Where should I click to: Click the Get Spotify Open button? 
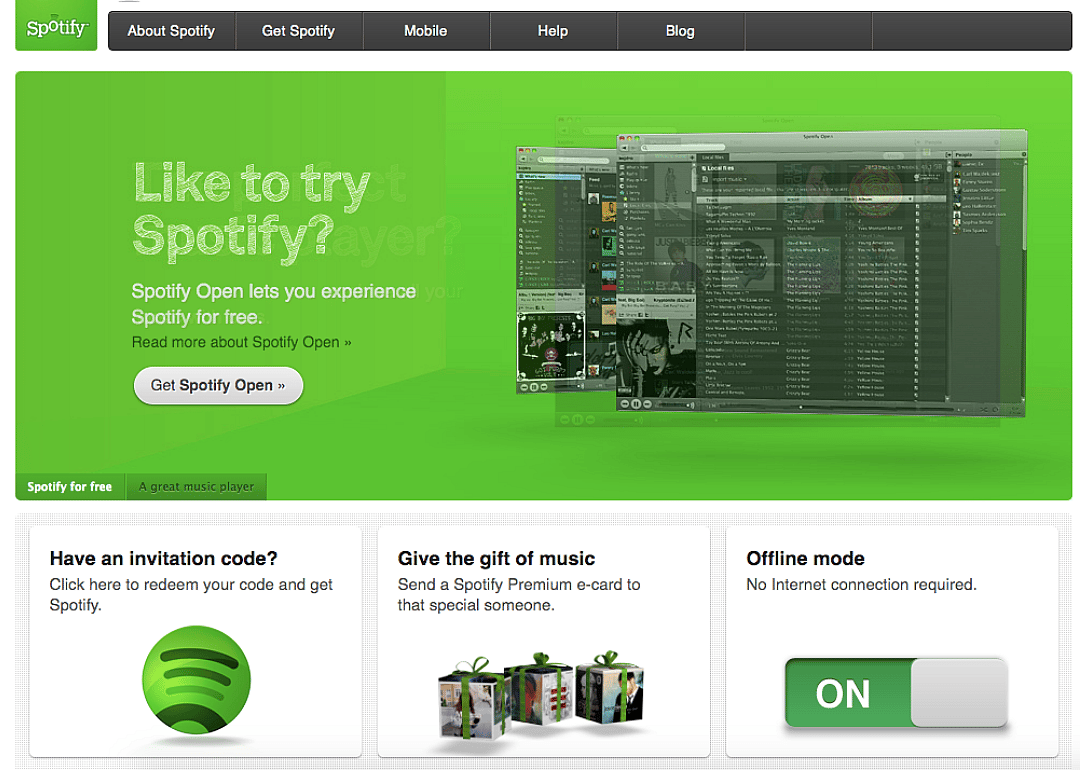(x=218, y=386)
